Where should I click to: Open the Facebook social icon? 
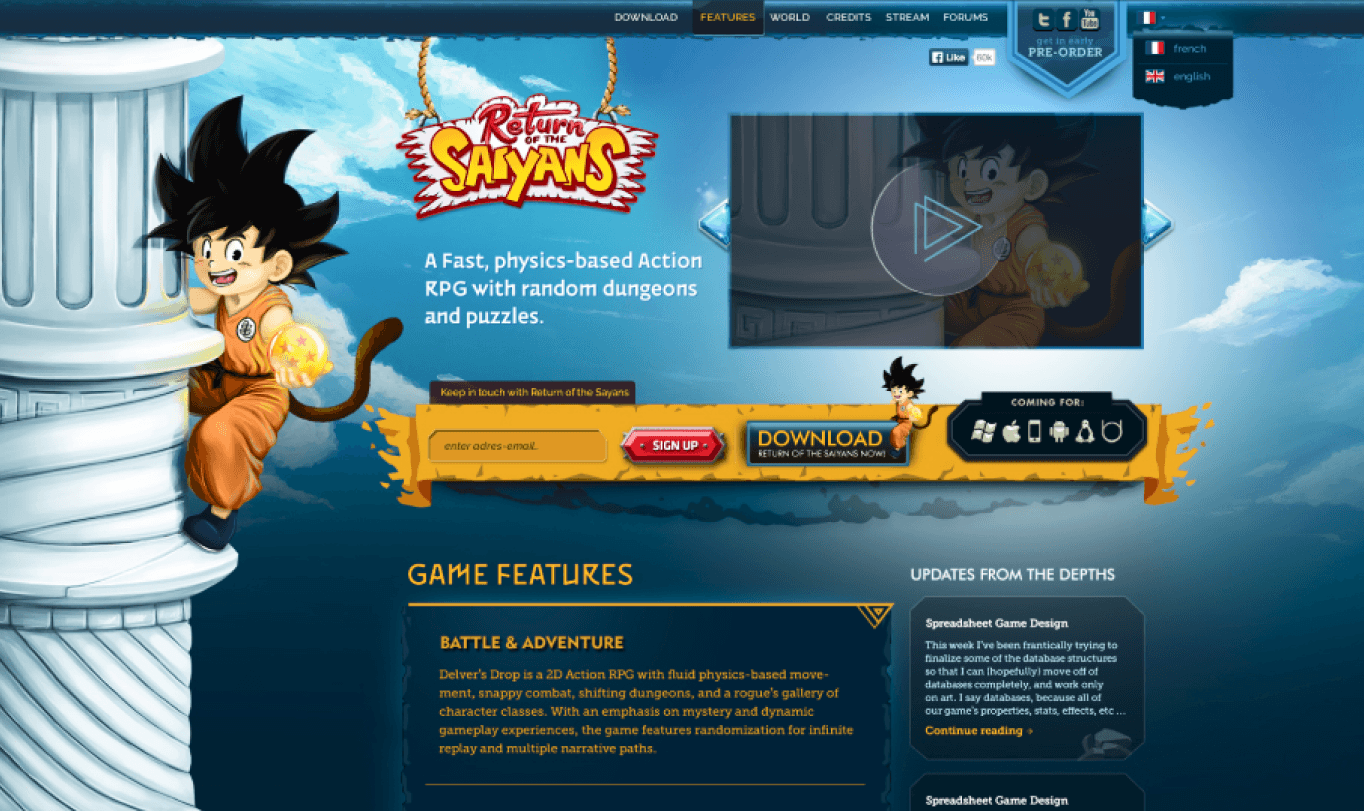(1066, 20)
